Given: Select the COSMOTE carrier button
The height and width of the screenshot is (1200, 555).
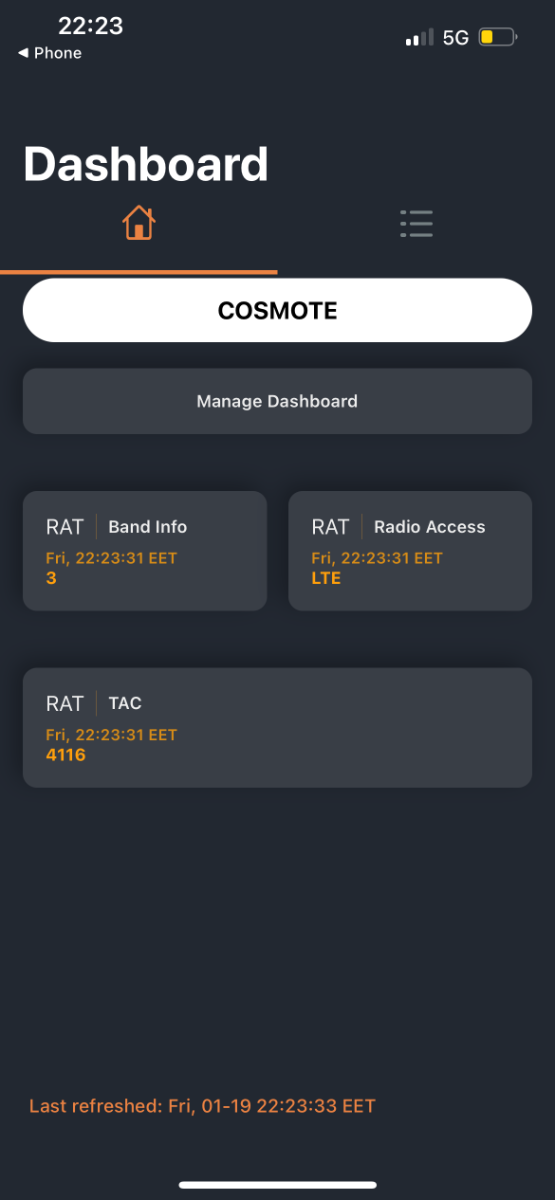Looking at the screenshot, I should coord(277,311).
